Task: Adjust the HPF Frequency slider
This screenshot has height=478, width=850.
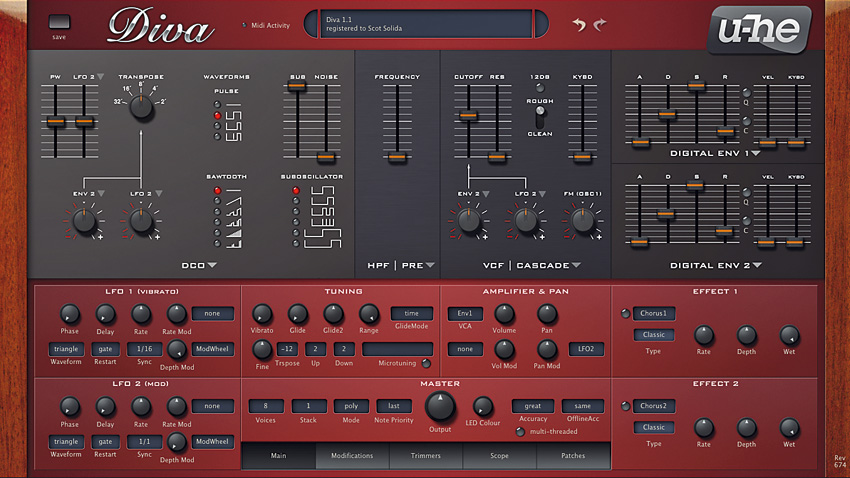Action: click(397, 157)
